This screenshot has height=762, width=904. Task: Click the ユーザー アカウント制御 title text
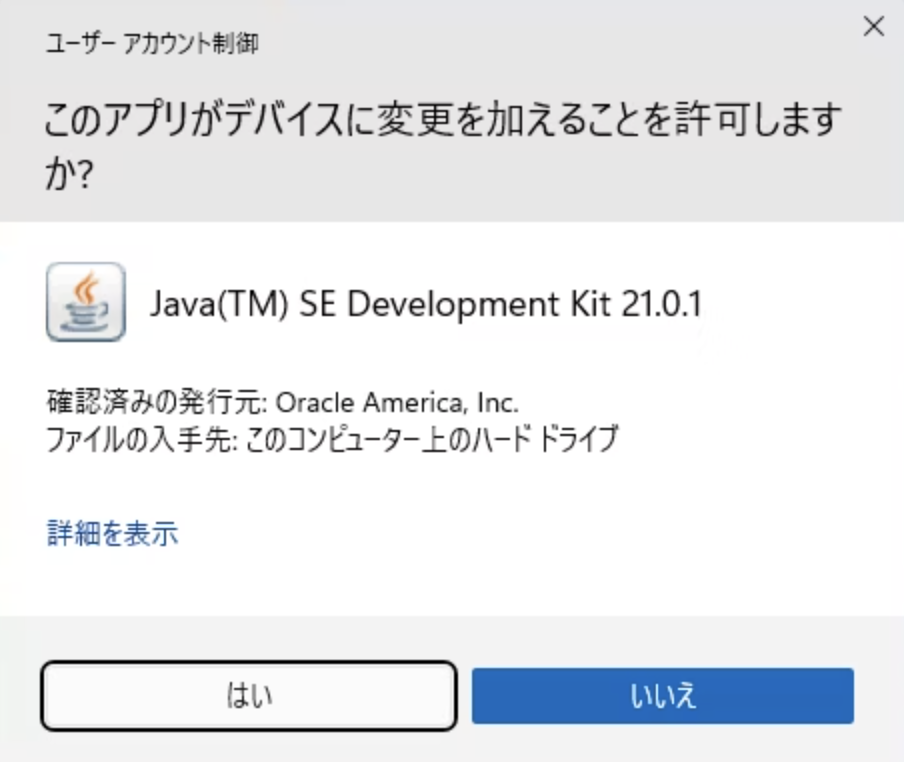[152, 43]
